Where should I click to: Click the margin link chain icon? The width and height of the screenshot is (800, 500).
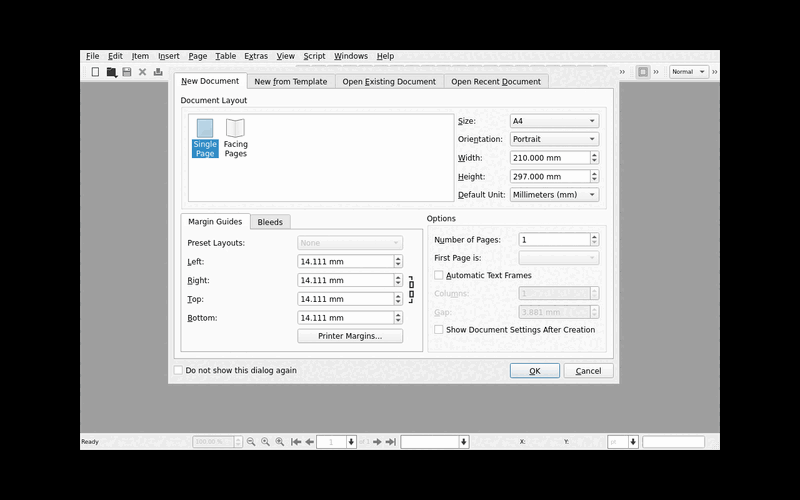[411, 290]
